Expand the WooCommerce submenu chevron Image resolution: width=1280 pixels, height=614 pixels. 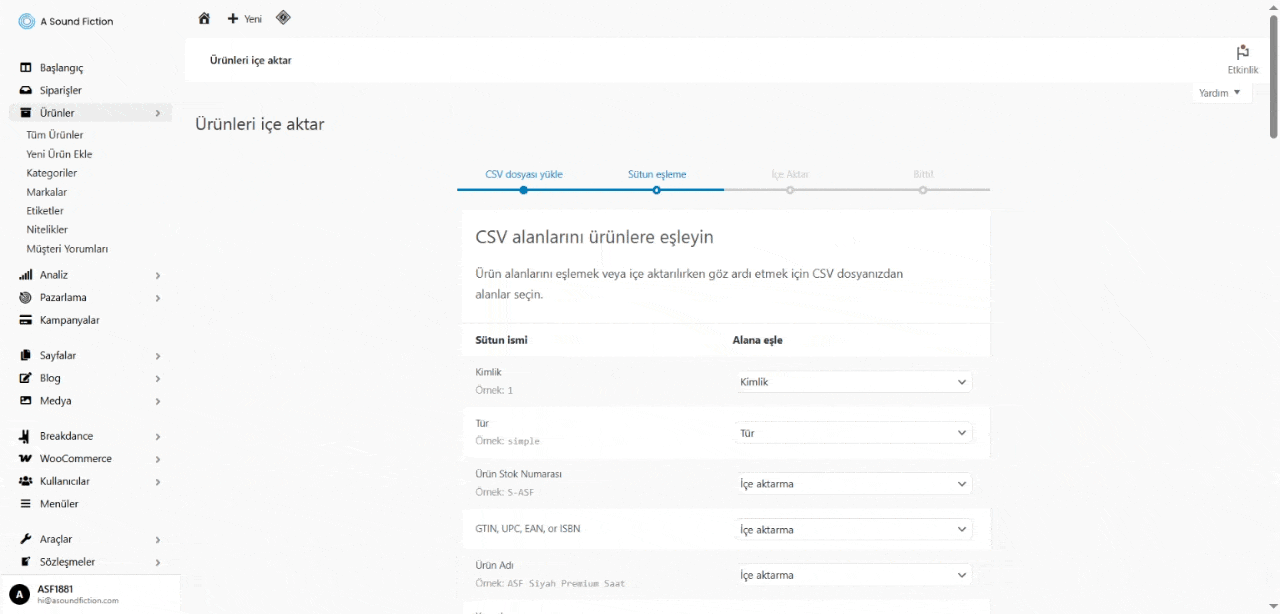tap(158, 460)
